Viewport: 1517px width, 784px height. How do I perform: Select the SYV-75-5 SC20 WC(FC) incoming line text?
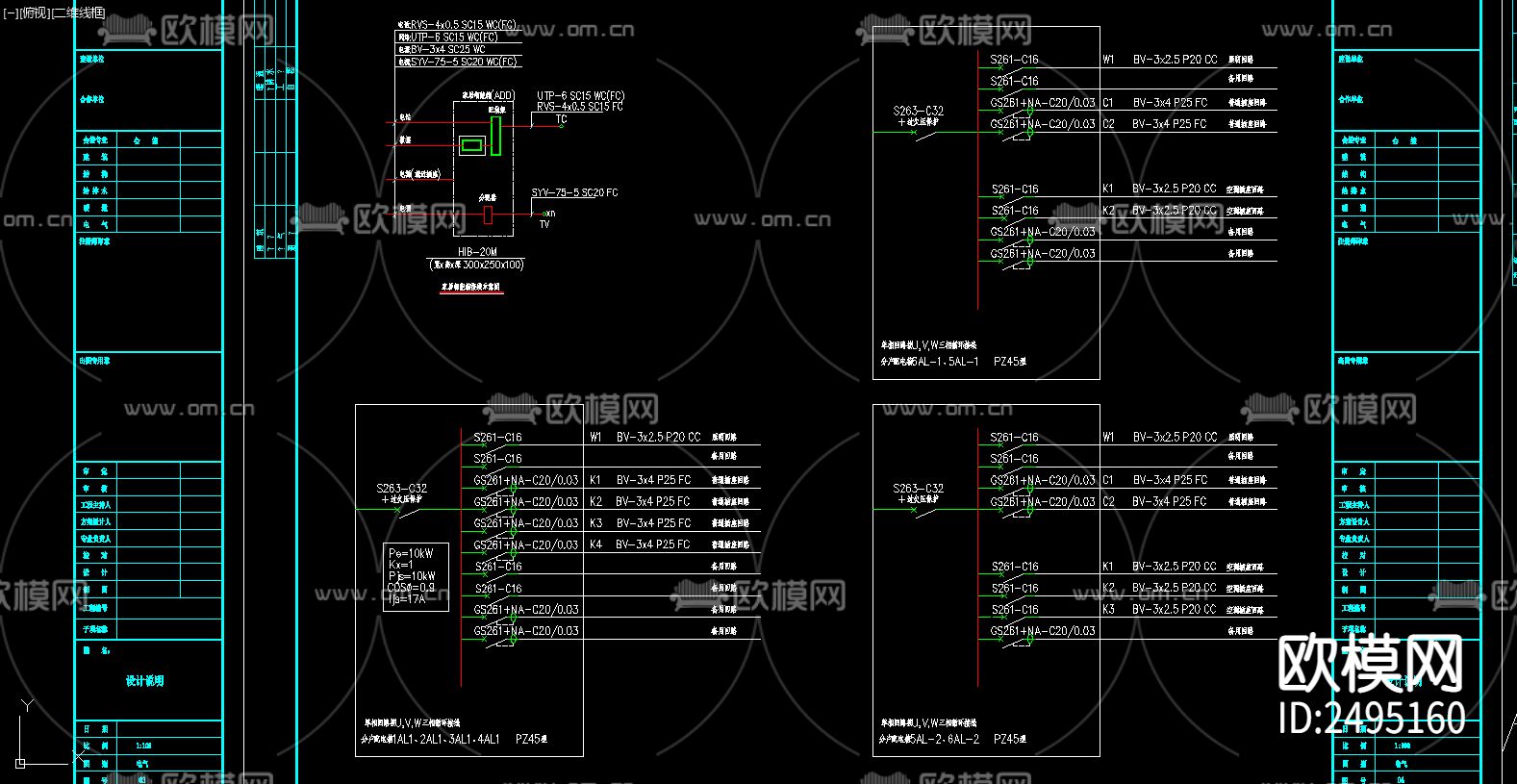point(458,62)
